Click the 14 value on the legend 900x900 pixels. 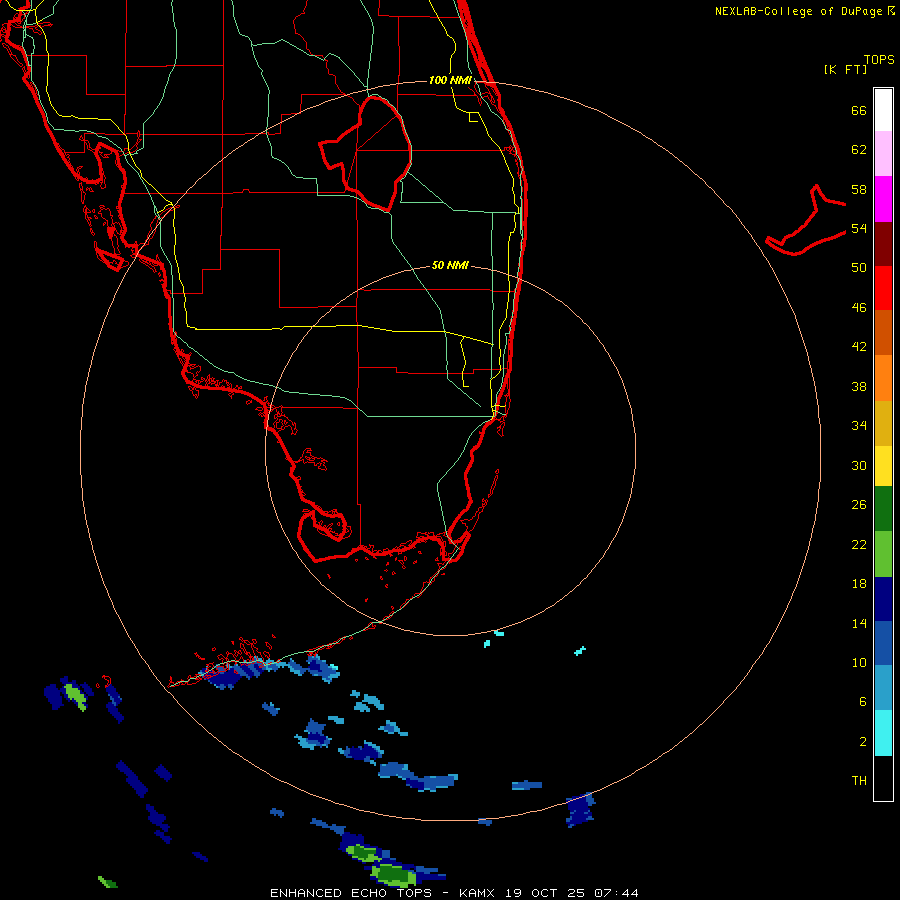[x=859, y=623]
